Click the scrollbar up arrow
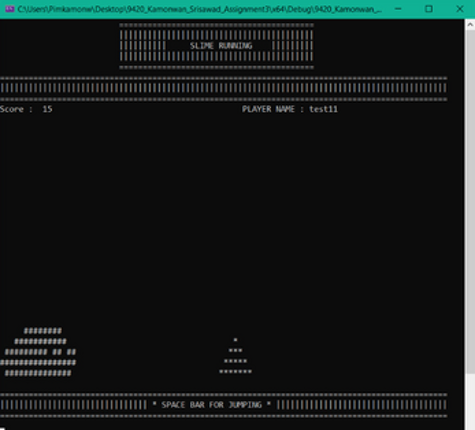The height and width of the screenshot is (430, 475). point(470,24)
